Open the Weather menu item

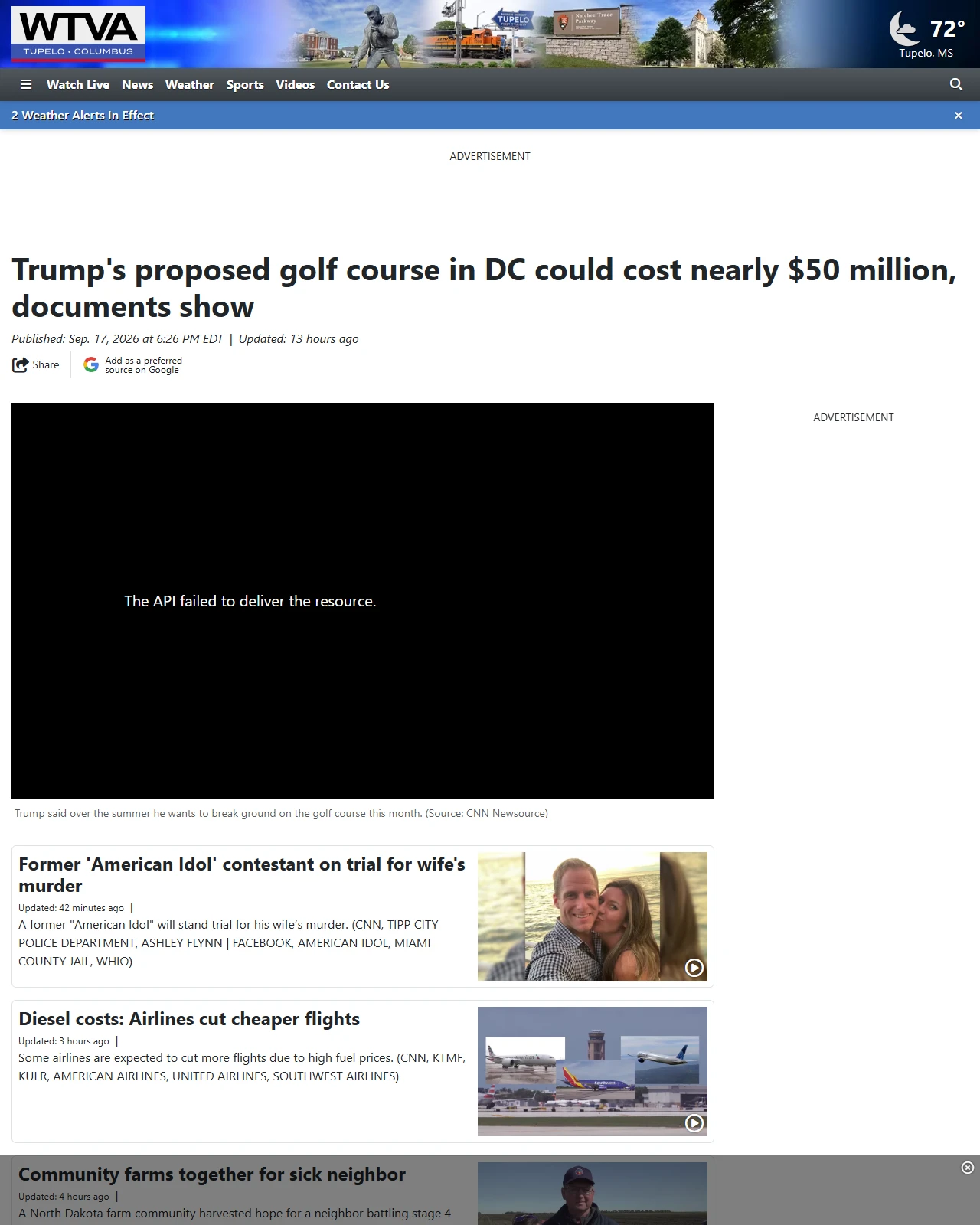coord(190,84)
